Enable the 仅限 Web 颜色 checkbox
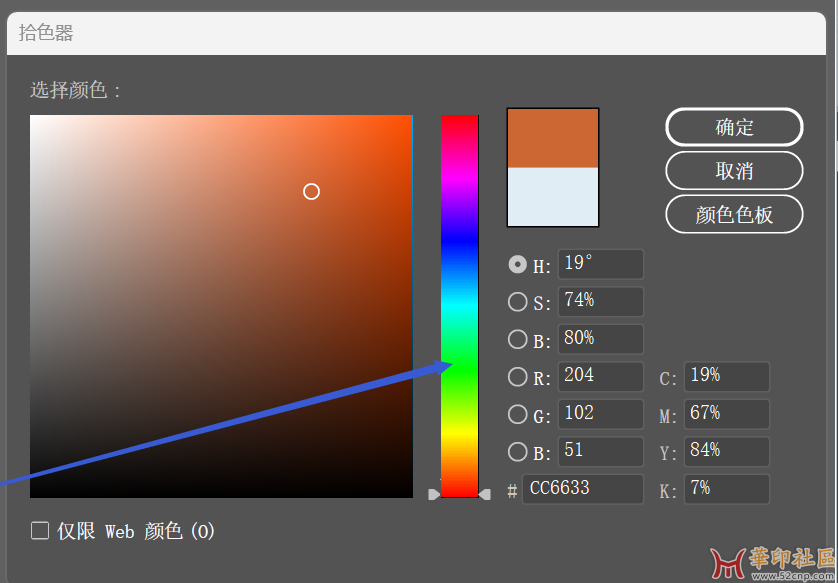The height and width of the screenshot is (583, 838). (40, 531)
